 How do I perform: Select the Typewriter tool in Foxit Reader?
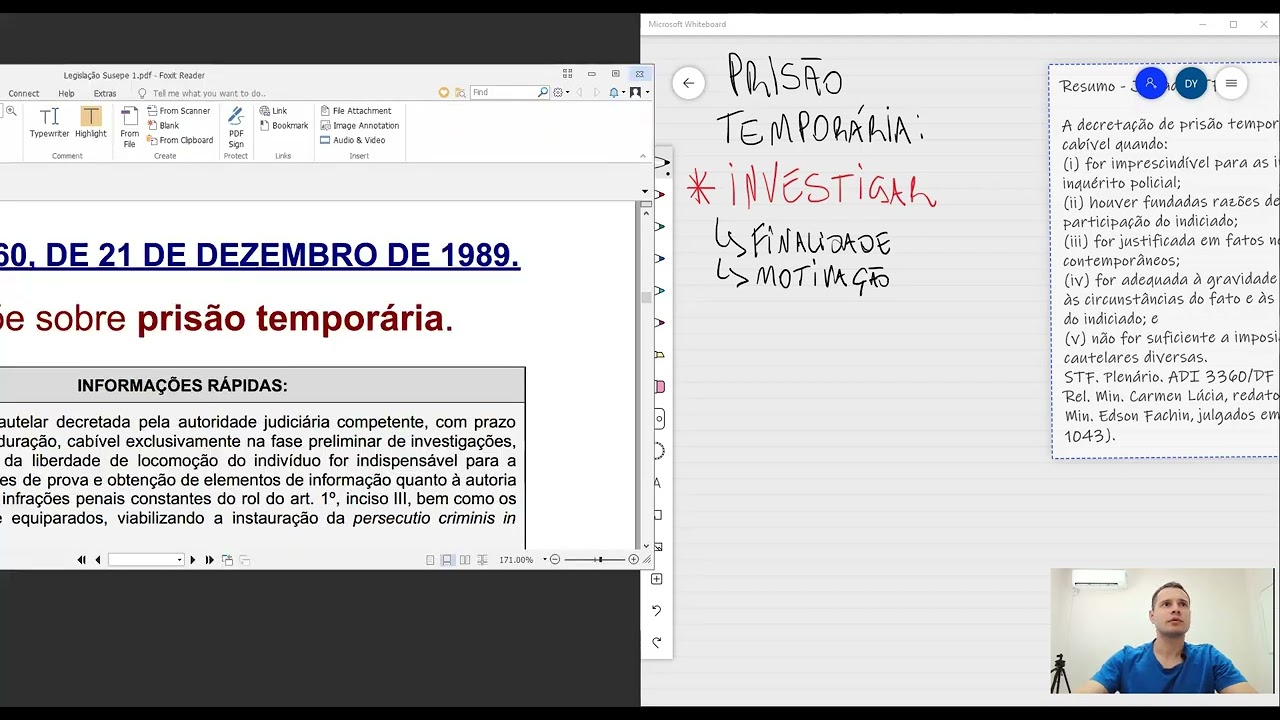pos(49,122)
